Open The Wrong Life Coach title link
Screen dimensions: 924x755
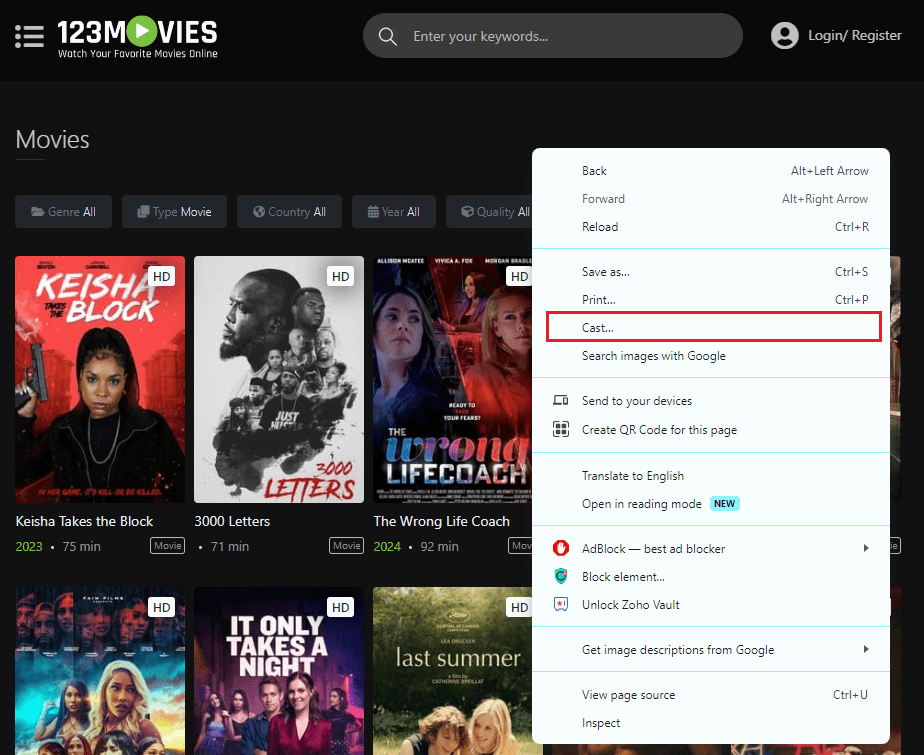(x=441, y=521)
